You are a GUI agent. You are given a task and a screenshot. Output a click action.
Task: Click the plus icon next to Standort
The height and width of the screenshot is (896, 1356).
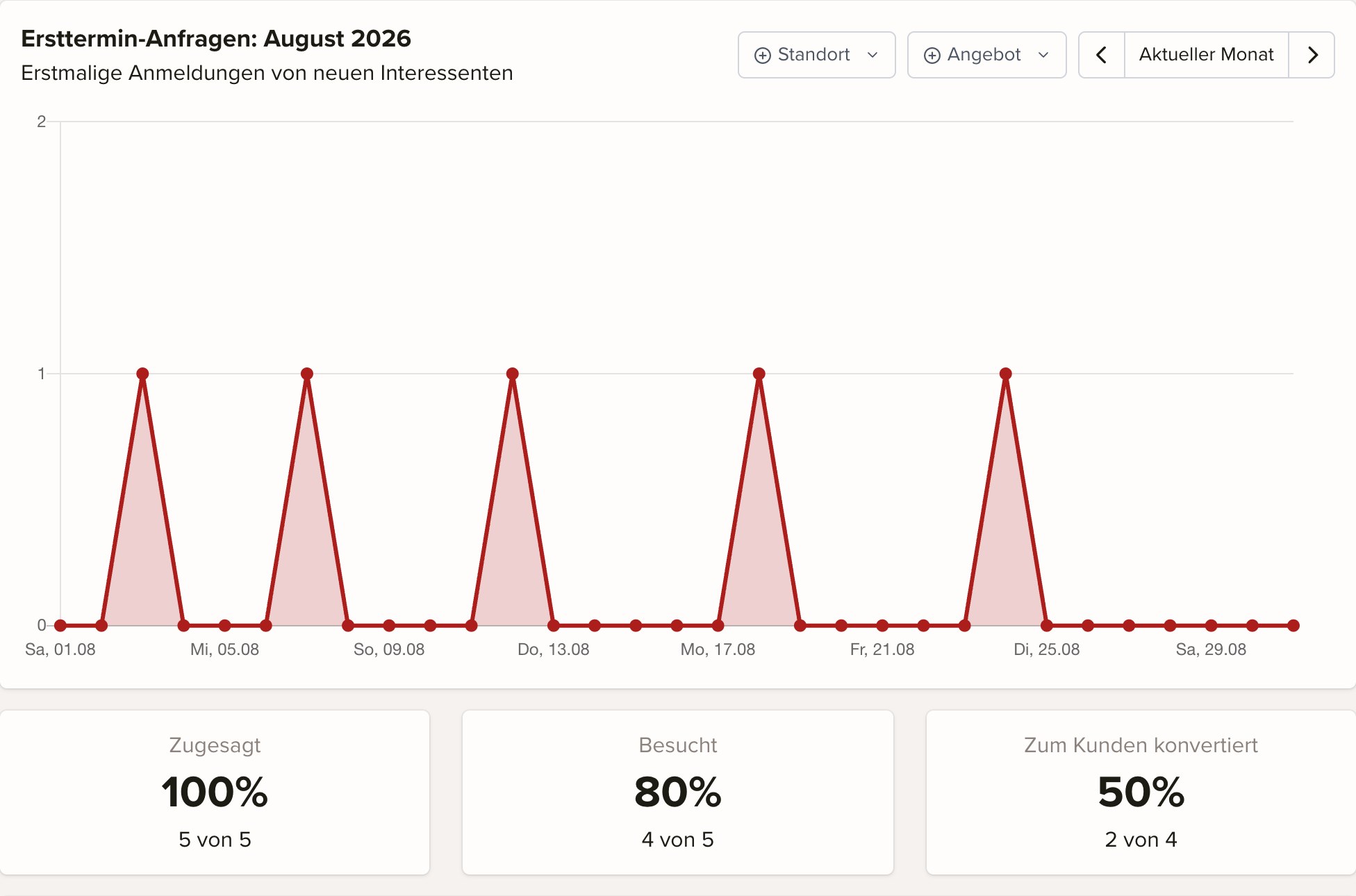[x=763, y=56]
